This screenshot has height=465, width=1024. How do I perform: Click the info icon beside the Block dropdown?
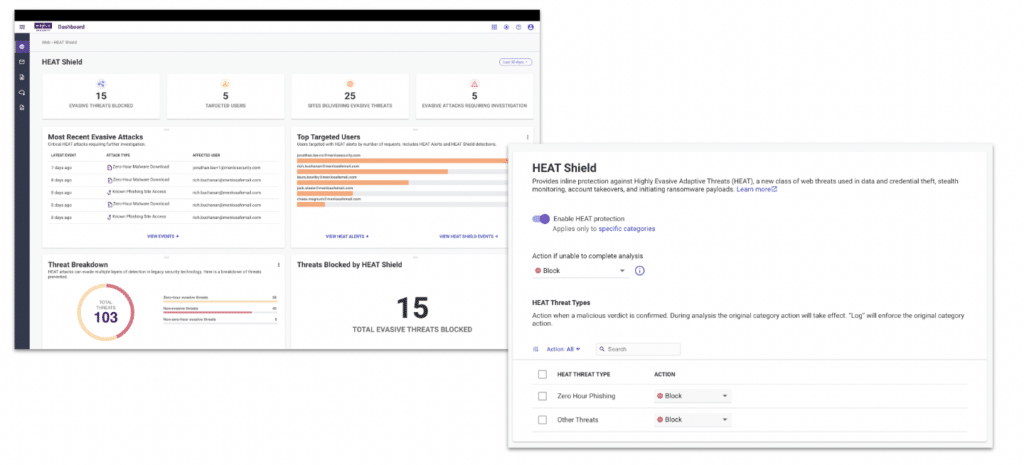[x=640, y=270]
